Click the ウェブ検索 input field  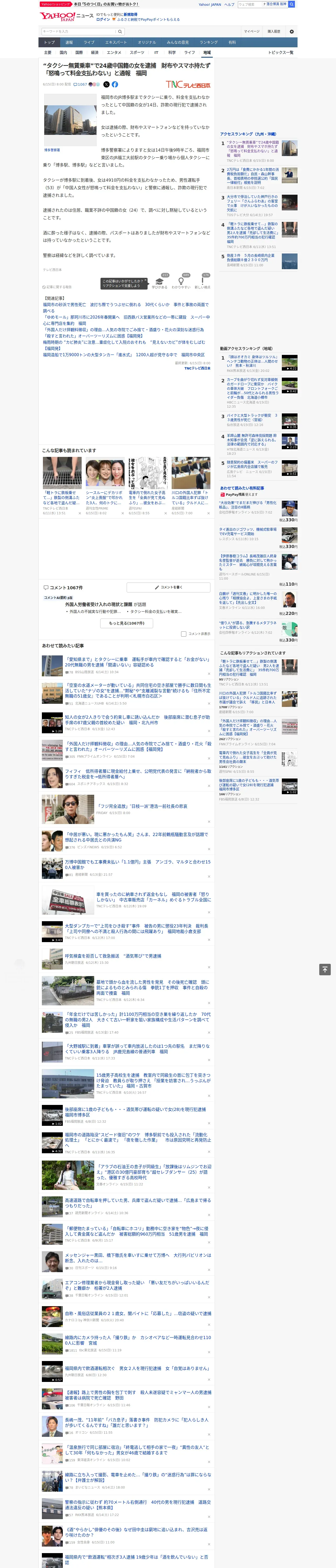click(x=250, y=4)
